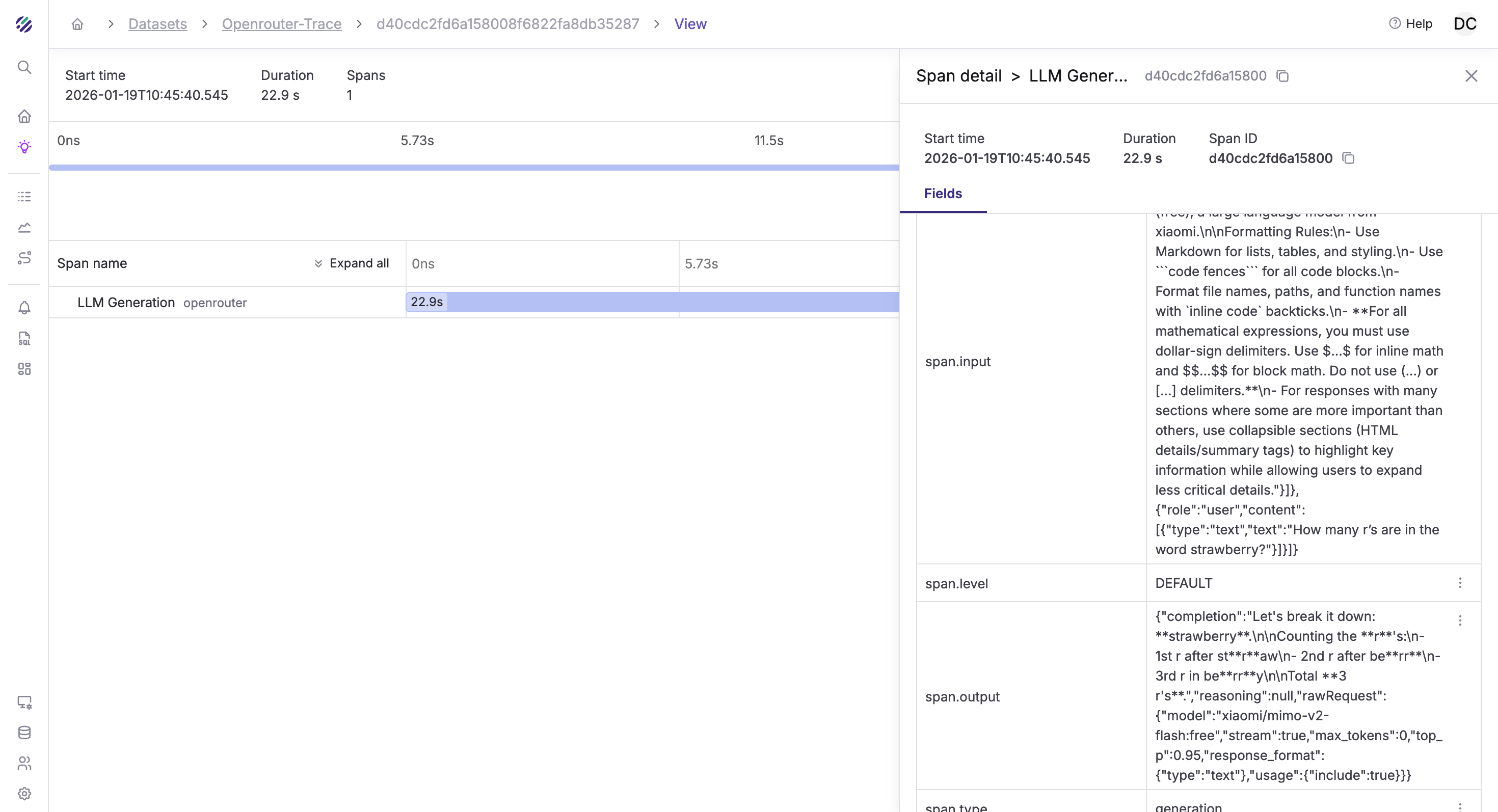
Task: Copy the Span ID d40cdc2fd6a15800
Action: click(x=1349, y=158)
